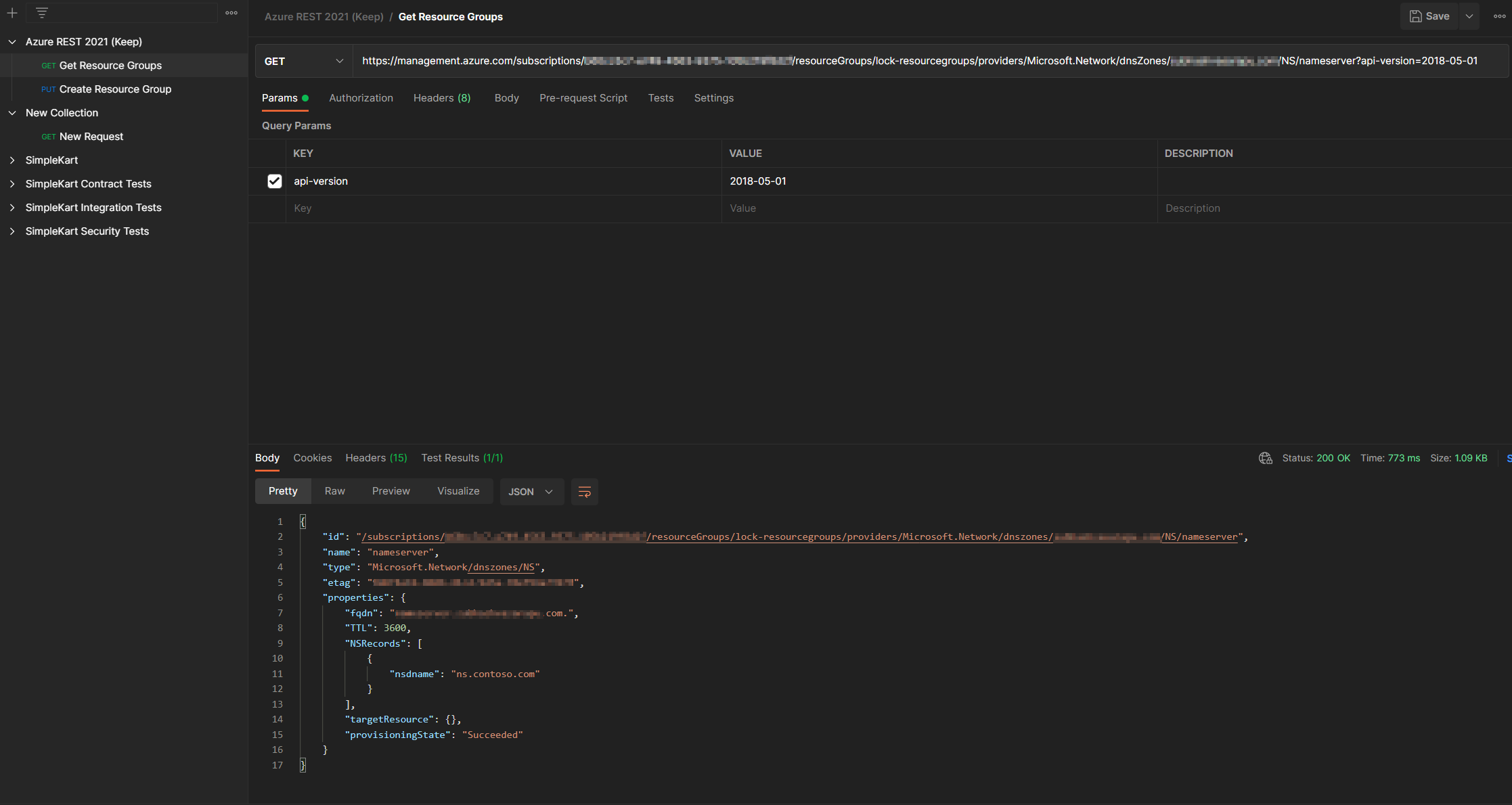Click the "Succeeded" provisioningState value

(493, 735)
